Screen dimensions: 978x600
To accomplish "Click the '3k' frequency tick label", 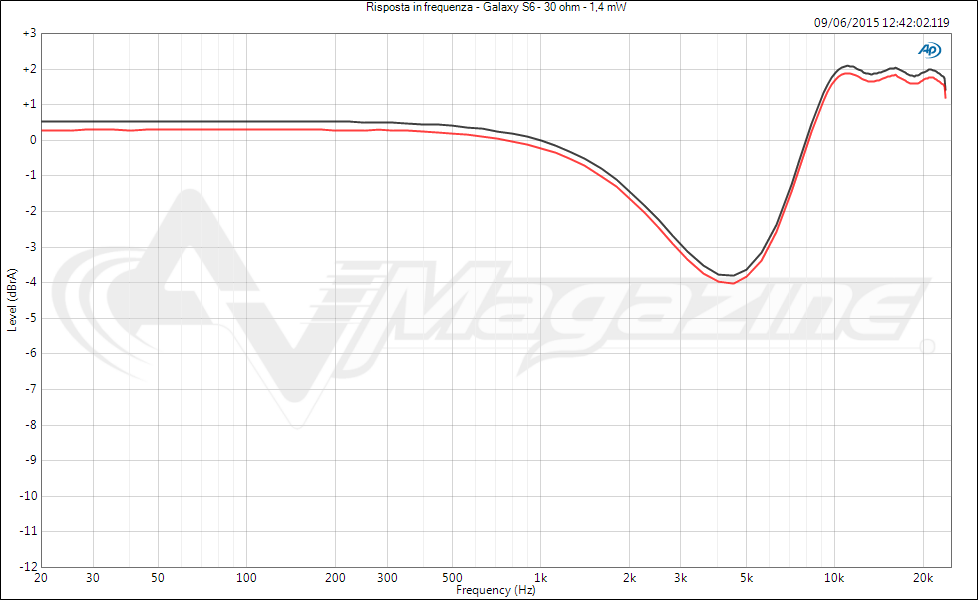I will (681, 578).
